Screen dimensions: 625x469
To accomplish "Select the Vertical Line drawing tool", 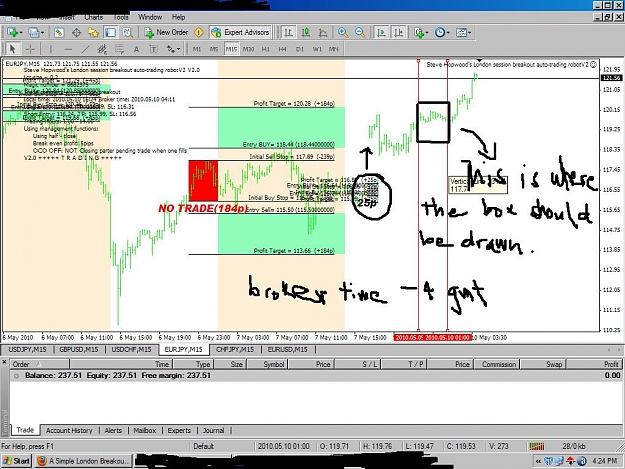I will click(51, 49).
